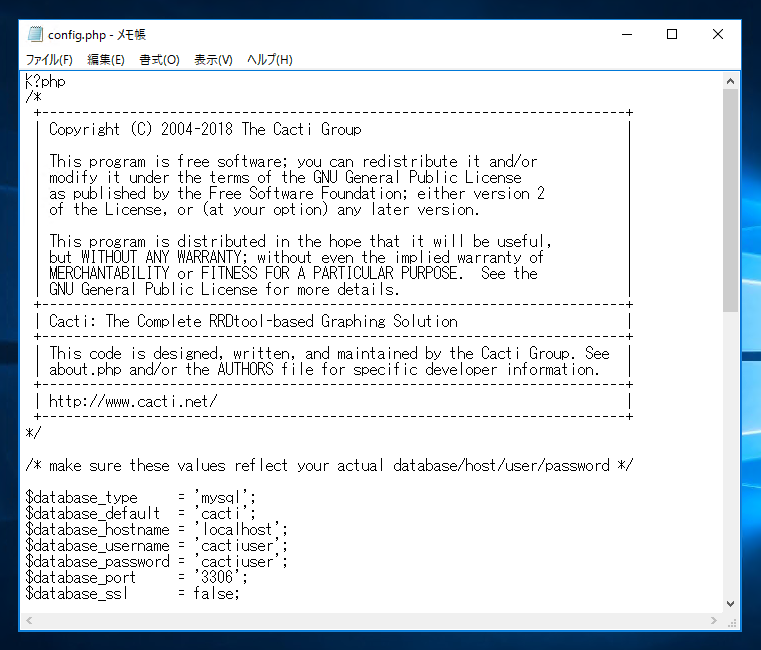The height and width of the screenshot is (650, 761).
Task: Click 'of the License, or (at your option)' line
Action: 264,209
